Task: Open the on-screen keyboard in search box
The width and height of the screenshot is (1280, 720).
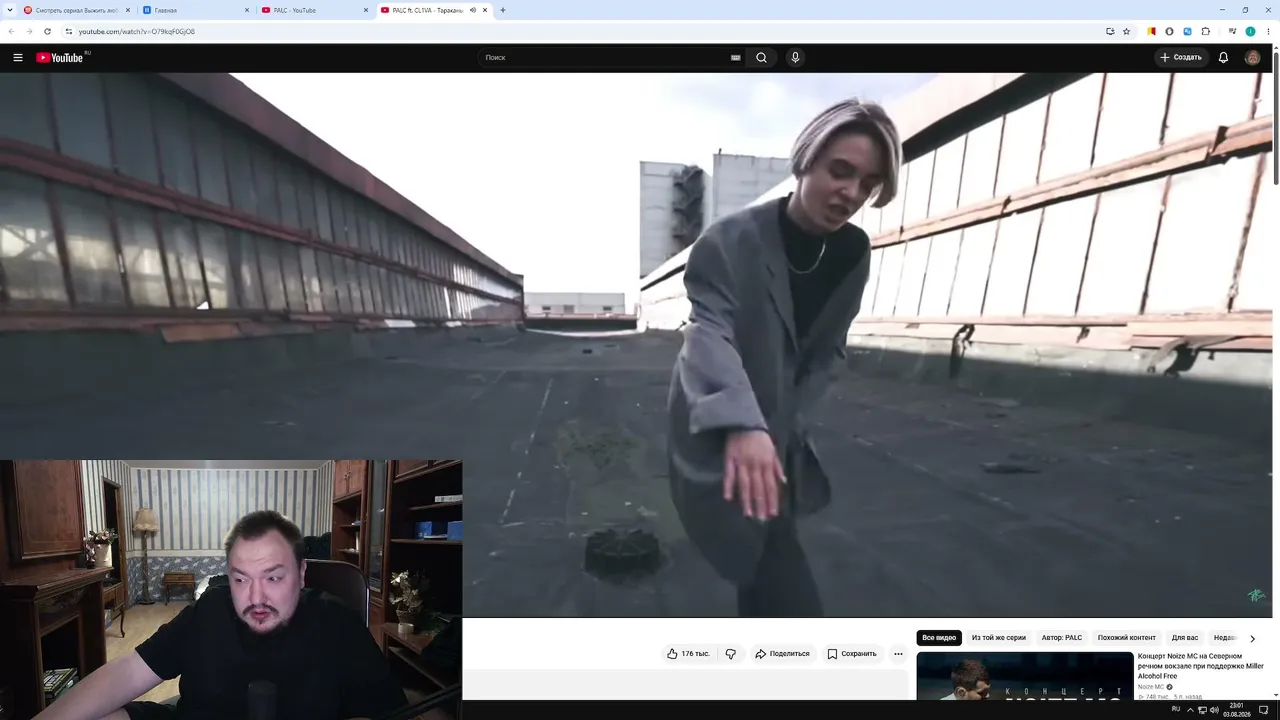Action: click(735, 58)
